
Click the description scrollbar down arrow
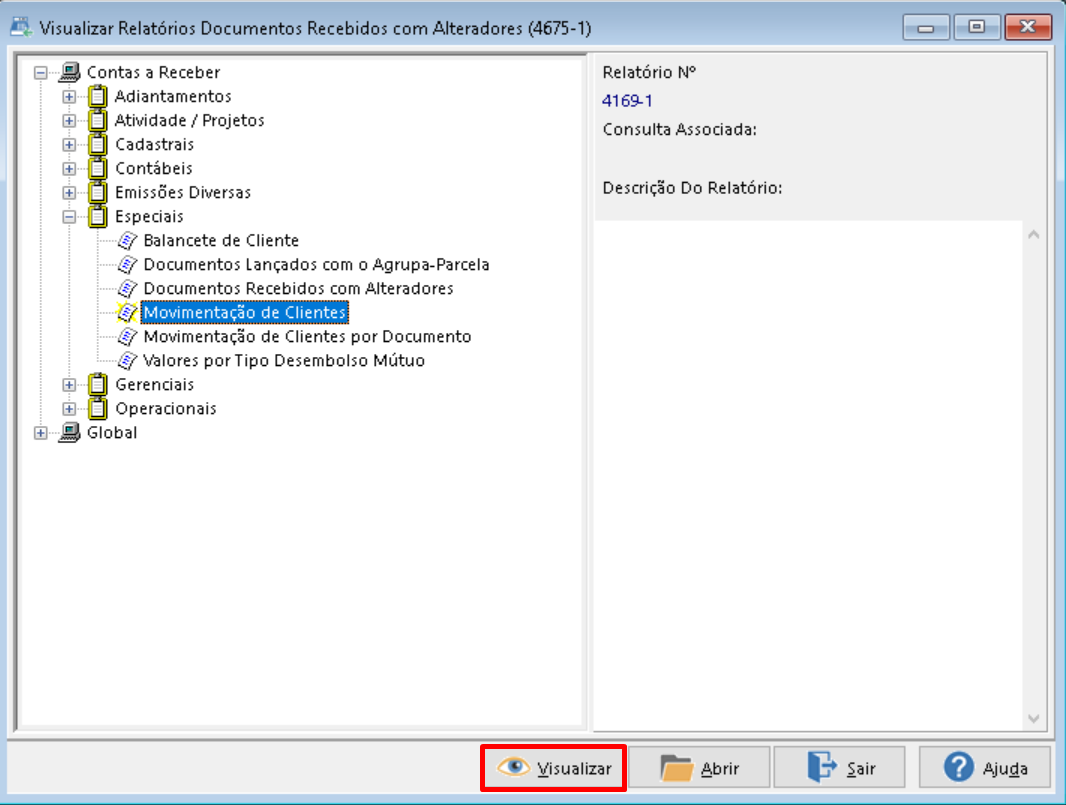[1033, 719]
